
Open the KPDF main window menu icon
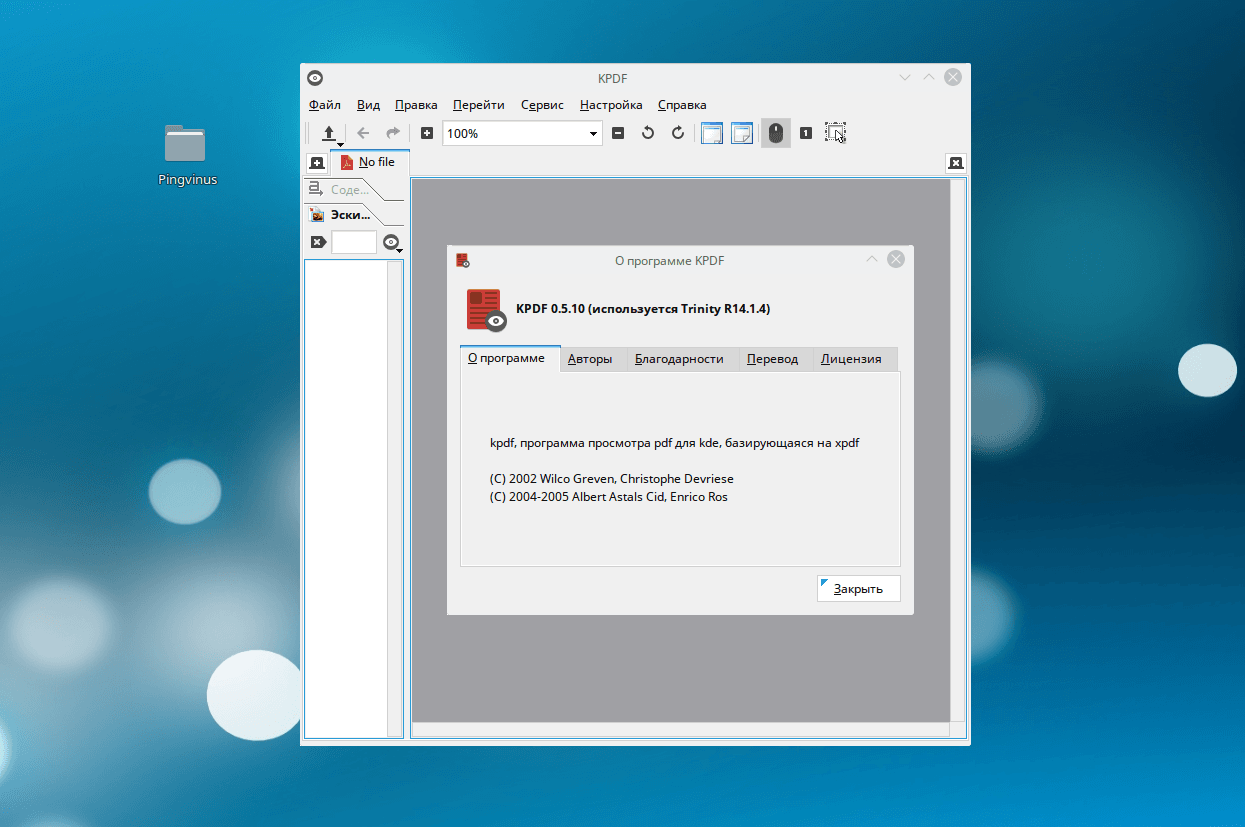tap(315, 78)
